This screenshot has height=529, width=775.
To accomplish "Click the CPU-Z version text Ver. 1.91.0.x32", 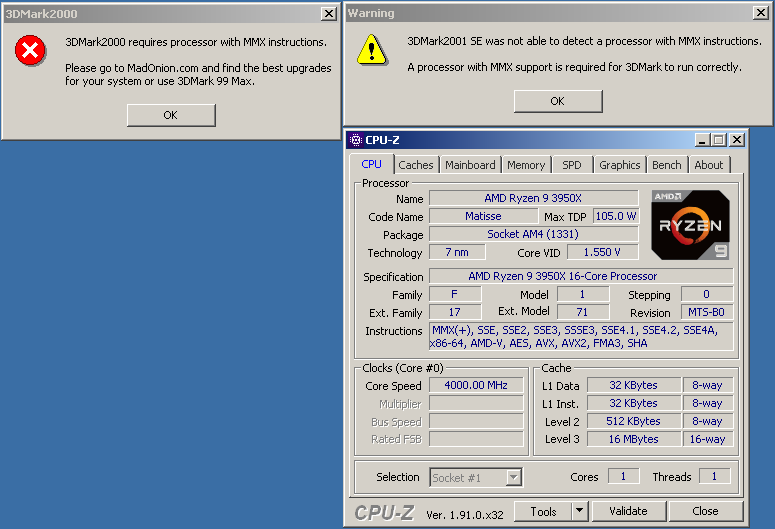I will coord(465,515).
